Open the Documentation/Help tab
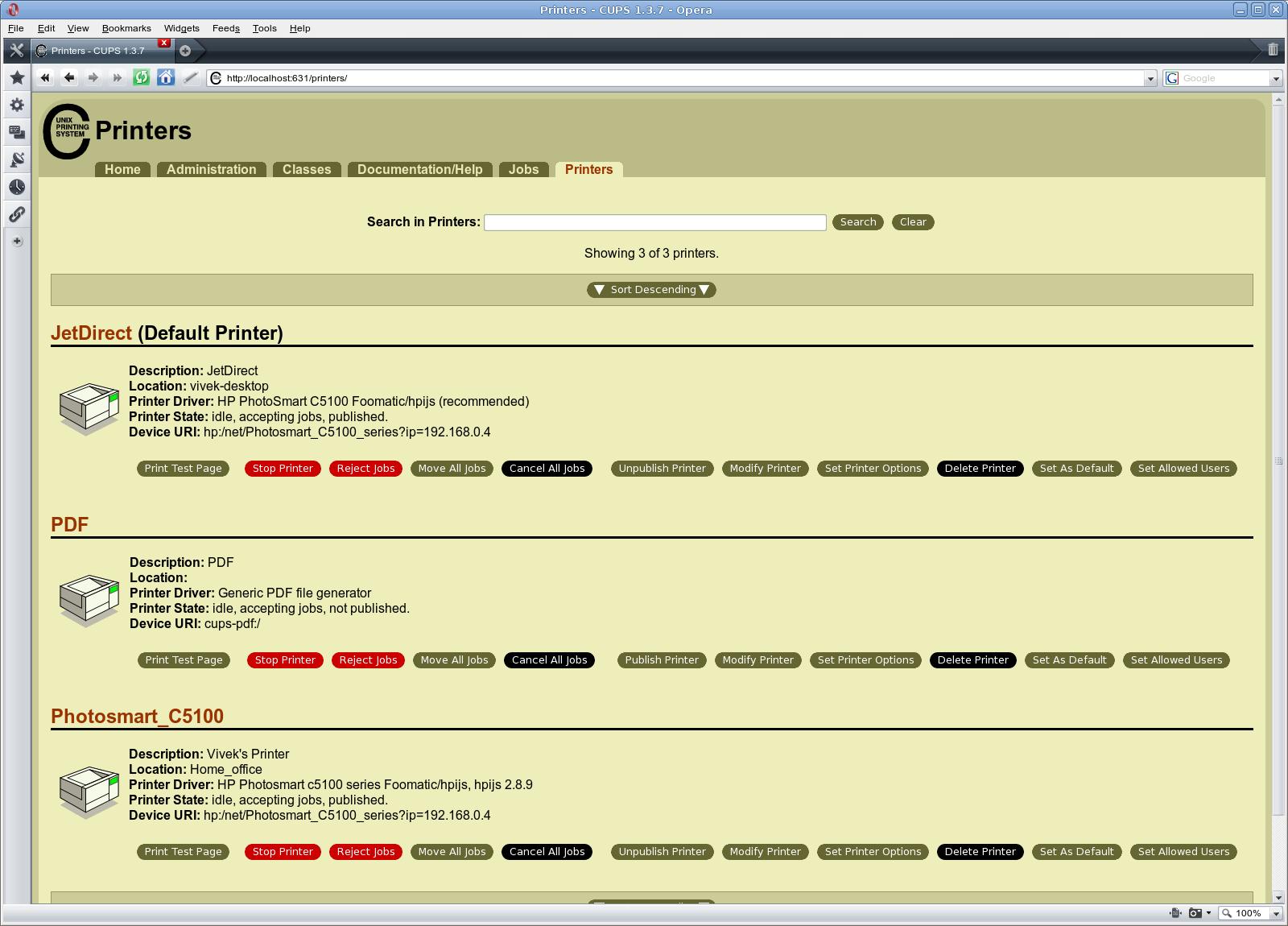1288x926 pixels. pos(420,169)
